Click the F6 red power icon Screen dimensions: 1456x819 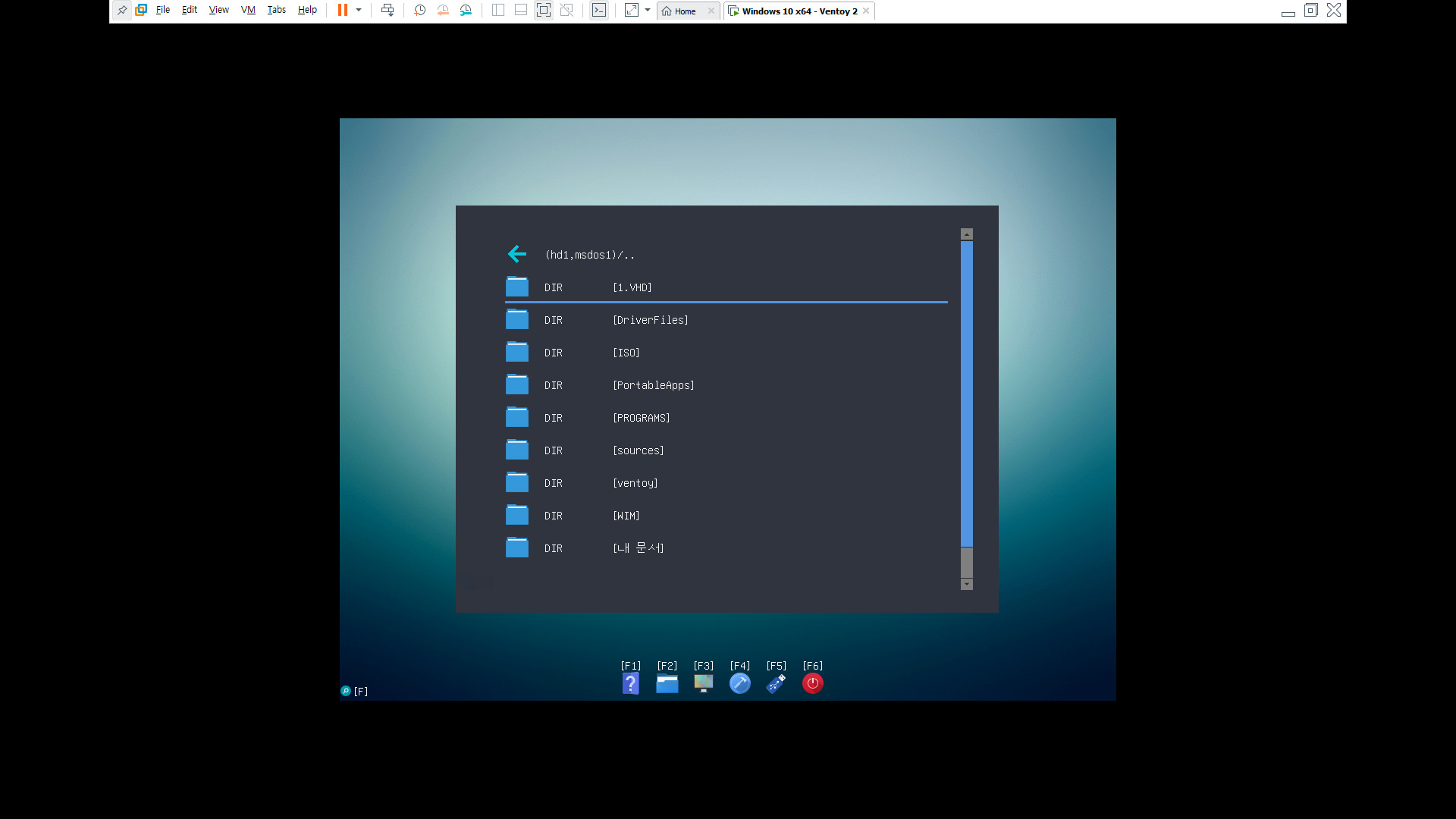[813, 683]
